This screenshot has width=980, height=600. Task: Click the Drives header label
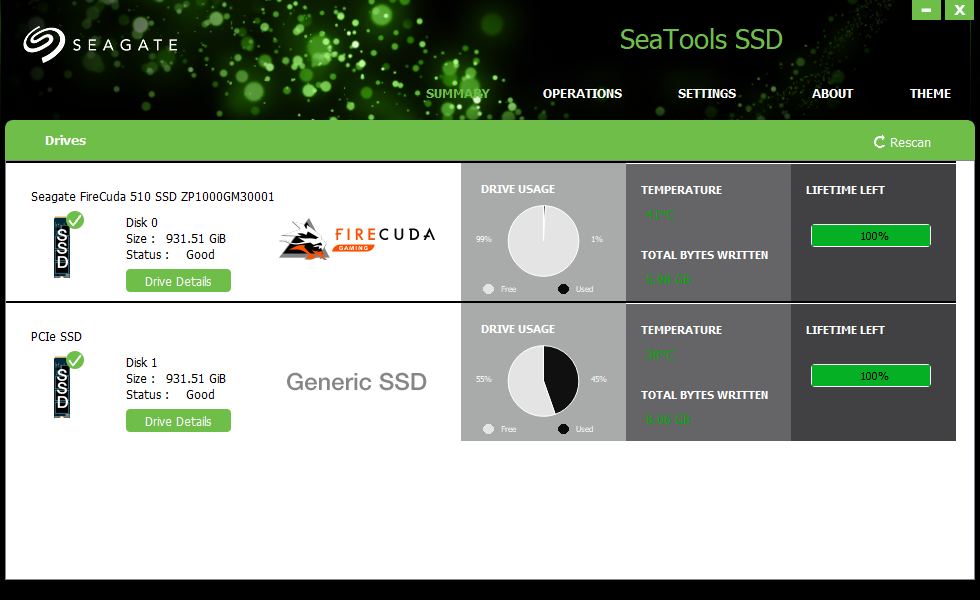coord(66,141)
